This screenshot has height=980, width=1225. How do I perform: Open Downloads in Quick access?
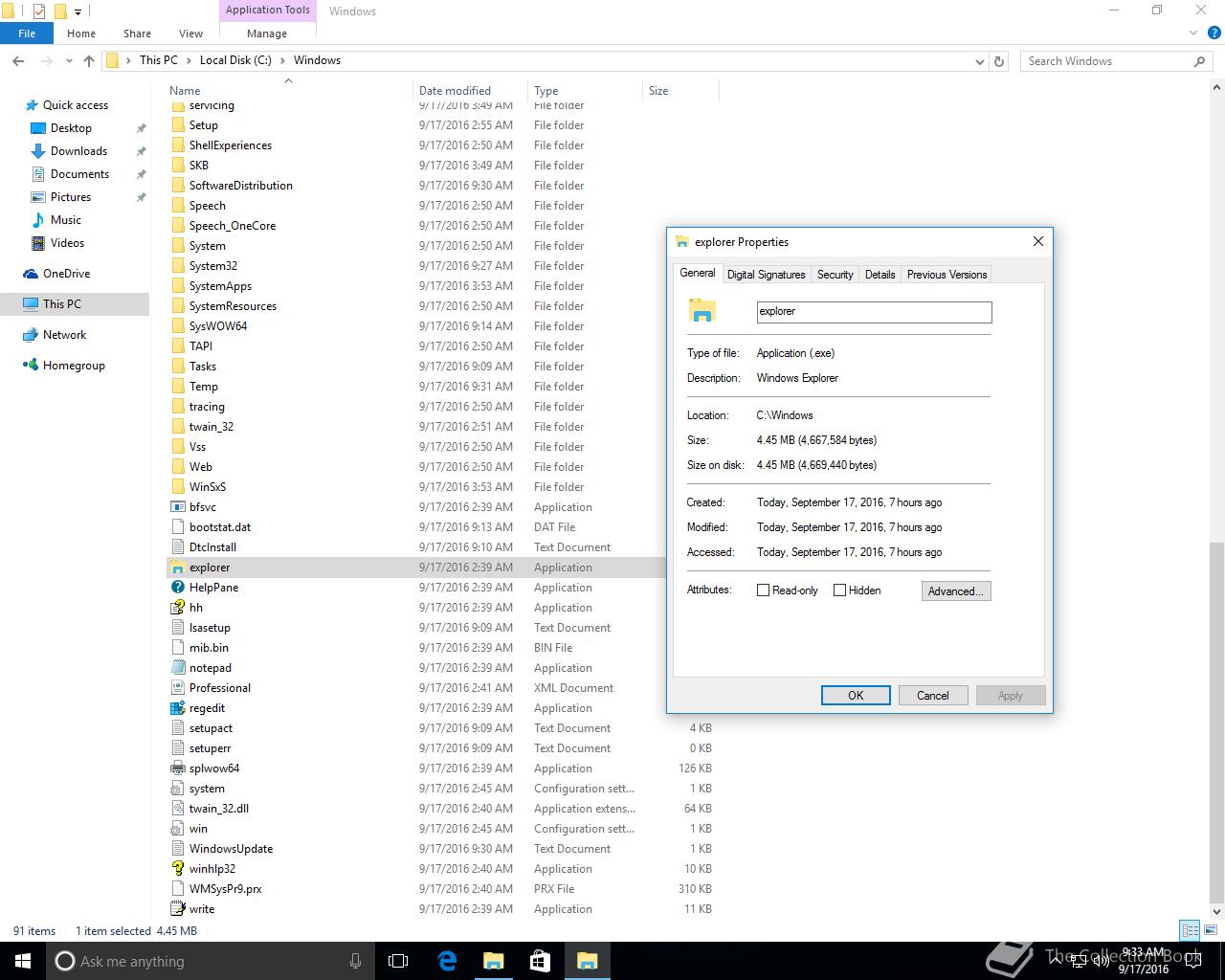[78, 151]
